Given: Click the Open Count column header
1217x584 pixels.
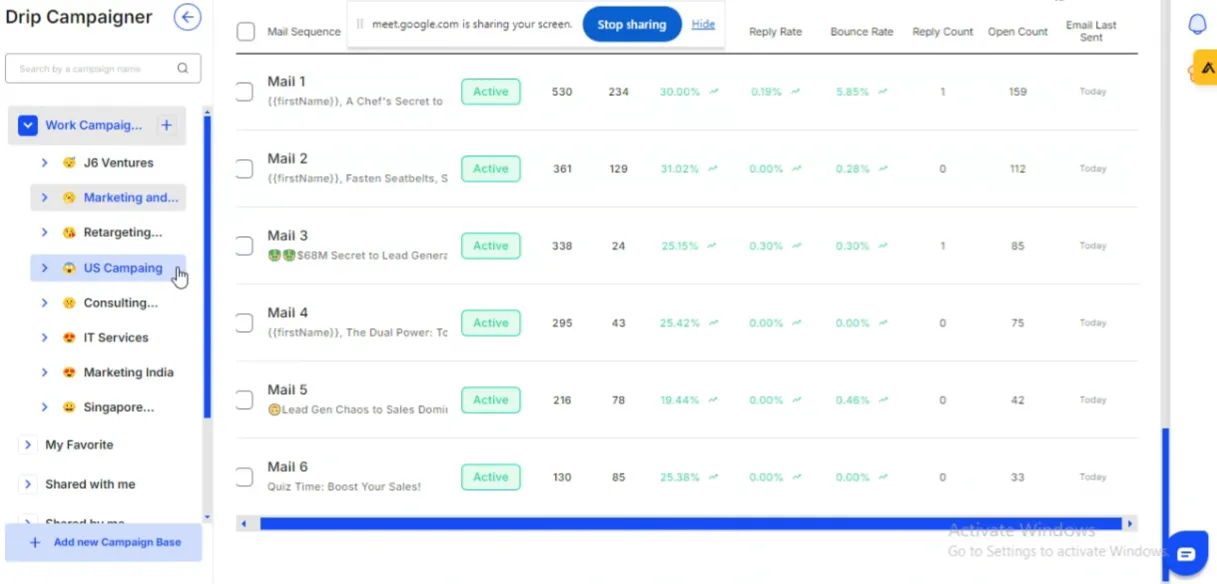Looking at the screenshot, I should [1018, 32].
